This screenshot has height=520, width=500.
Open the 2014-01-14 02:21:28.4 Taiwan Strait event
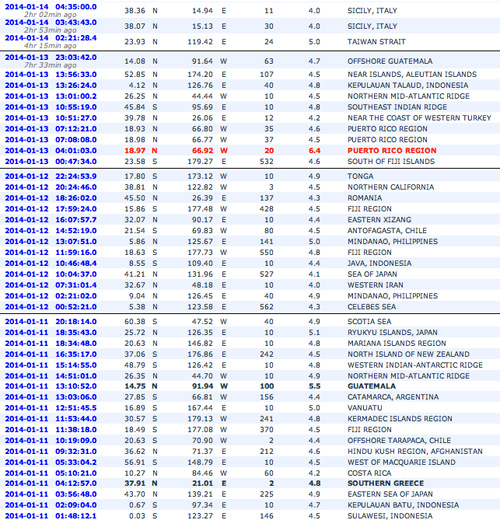pyautogui.click(x=51, y=38)
